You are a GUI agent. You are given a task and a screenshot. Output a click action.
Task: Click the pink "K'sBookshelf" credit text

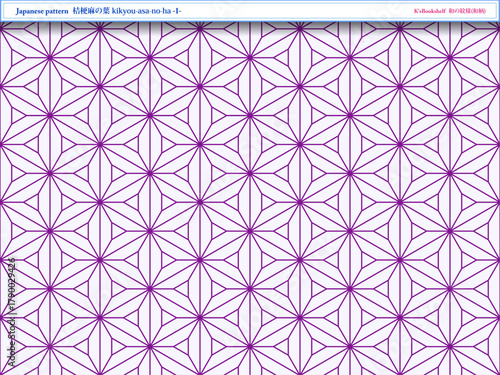[430, 11]
